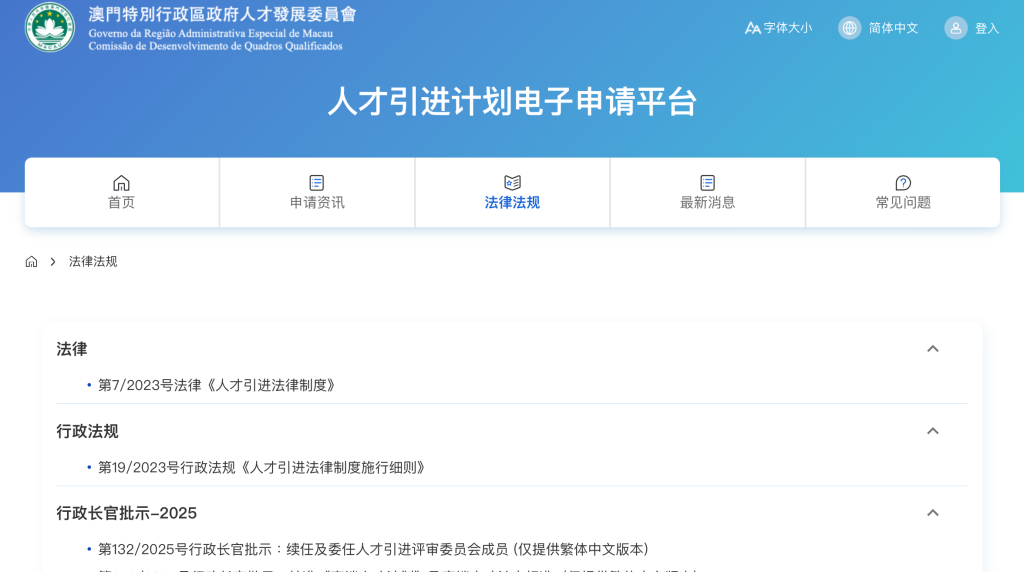Viewport: 1024px width, 572px height.
Task: Open 第19/2023号行政法规 施行细则 link
Action: click(261, 467)
